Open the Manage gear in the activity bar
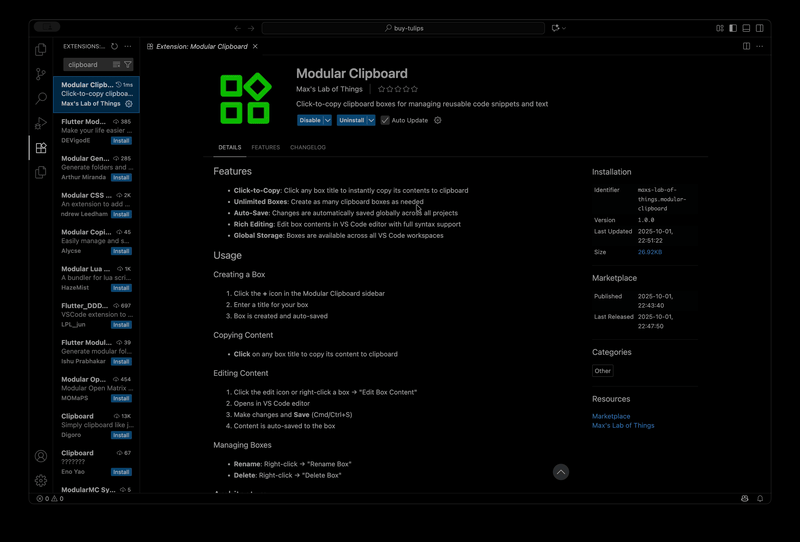 click(x=41, y=480)
